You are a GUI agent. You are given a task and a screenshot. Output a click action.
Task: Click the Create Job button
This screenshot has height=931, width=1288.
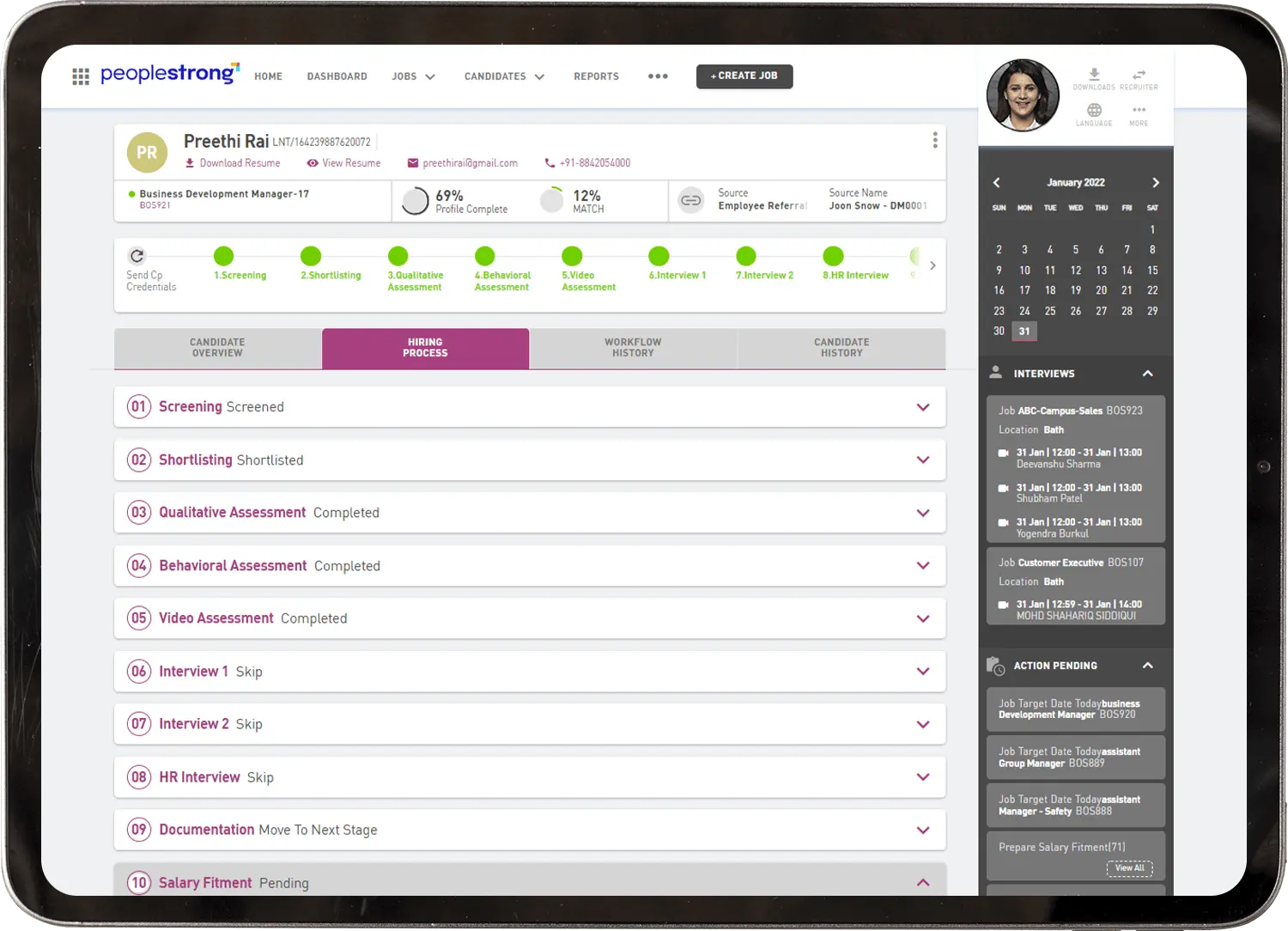(x=744, y=76)
